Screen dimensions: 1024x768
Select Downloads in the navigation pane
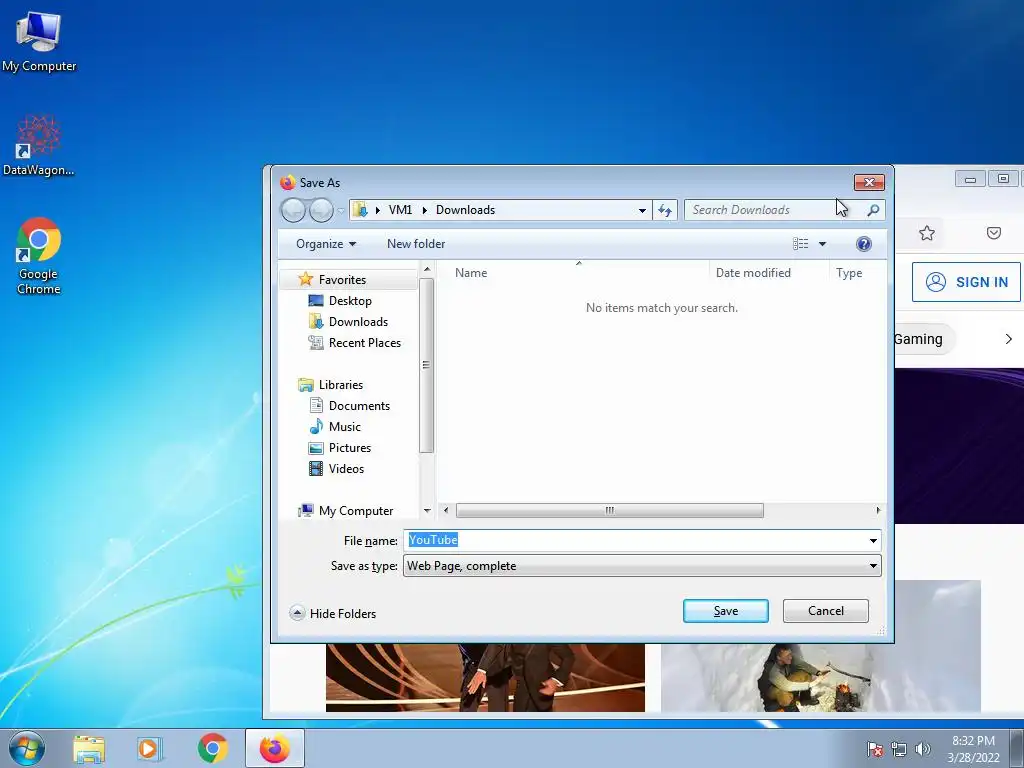coord(358,321)
